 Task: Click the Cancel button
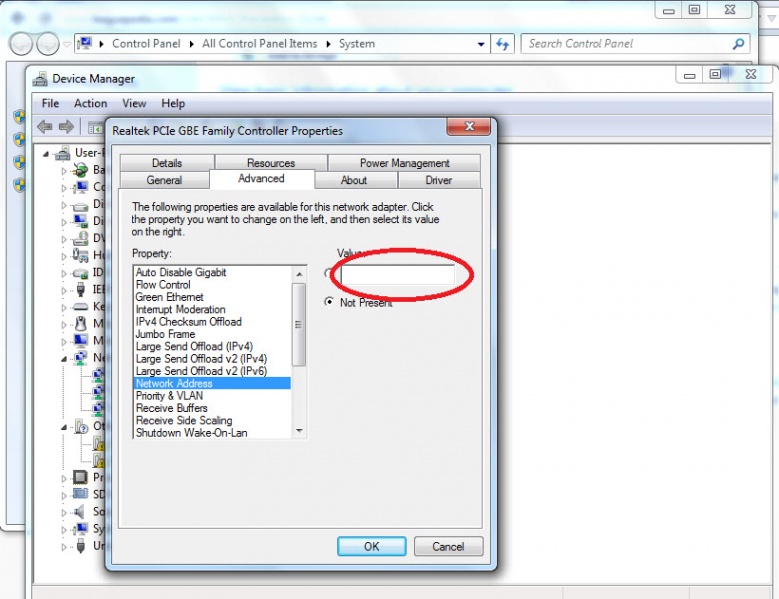(448, 546)
